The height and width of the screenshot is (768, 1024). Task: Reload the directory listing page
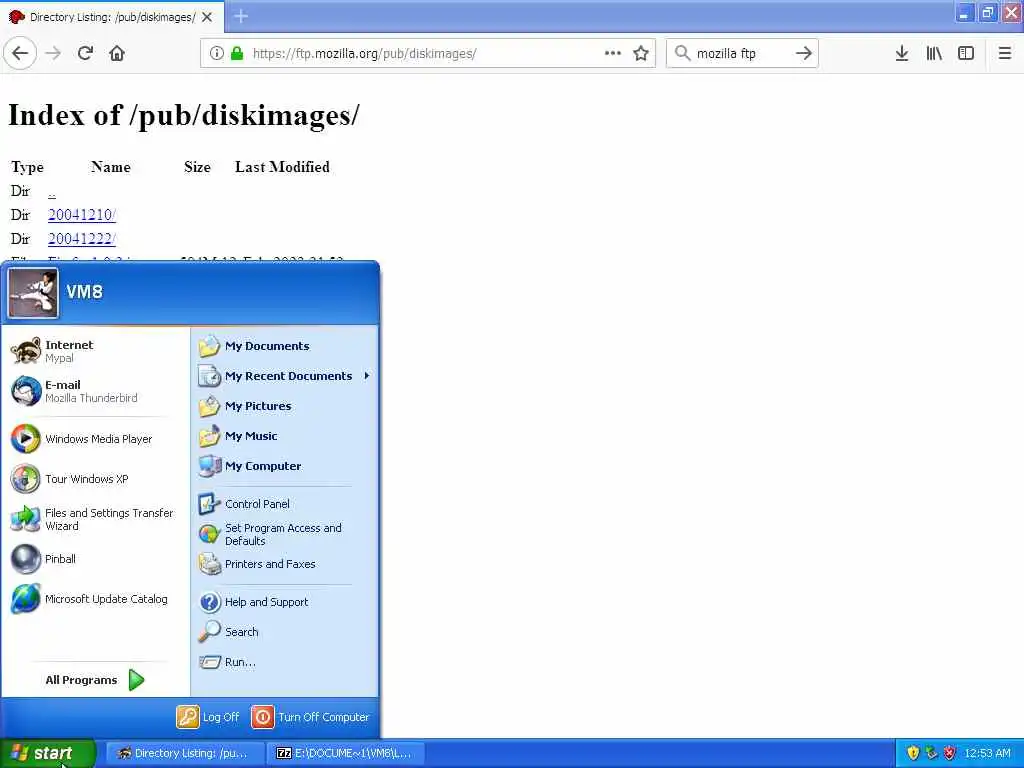point(86,53)
